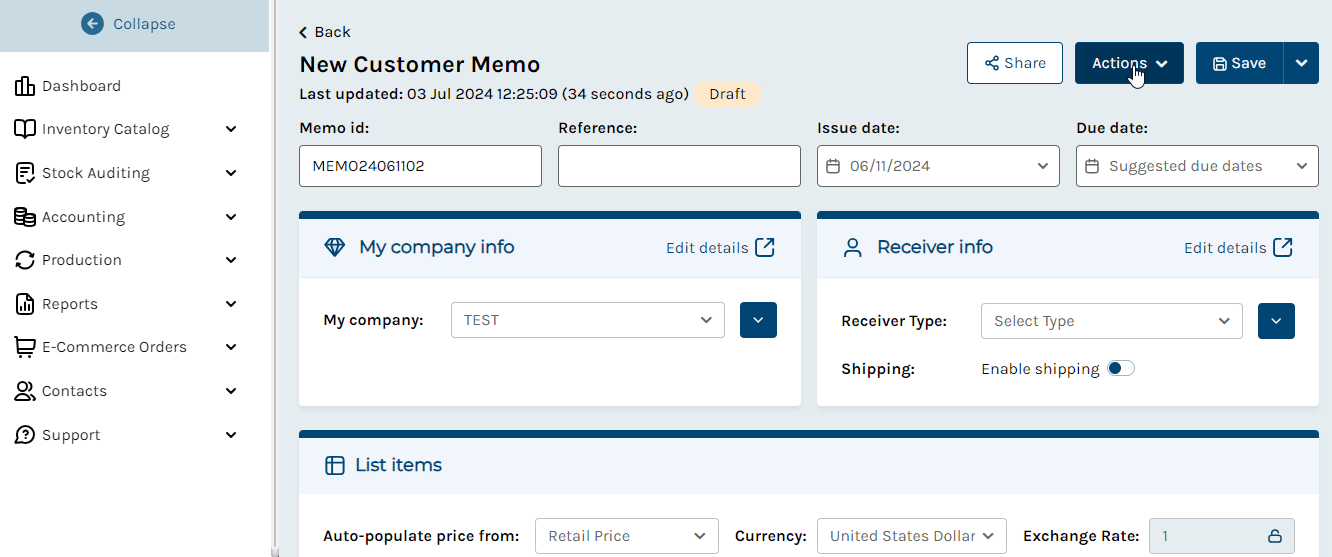Go Back to the previous page
This screenshot has width=1332, height=557.
pyautogui.click(x=325, y=32)
